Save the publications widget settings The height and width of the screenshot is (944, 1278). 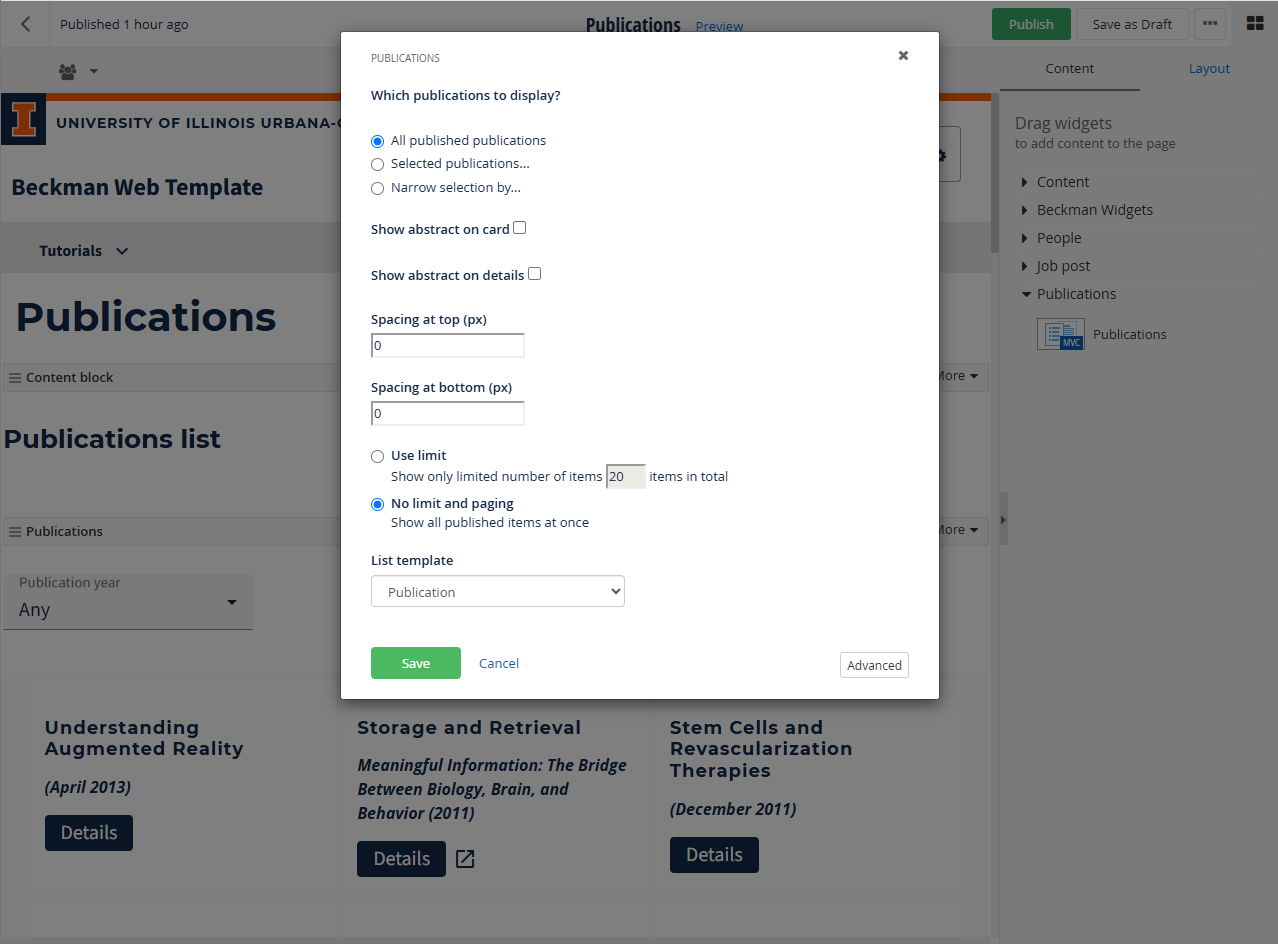[x=415, y=663]
